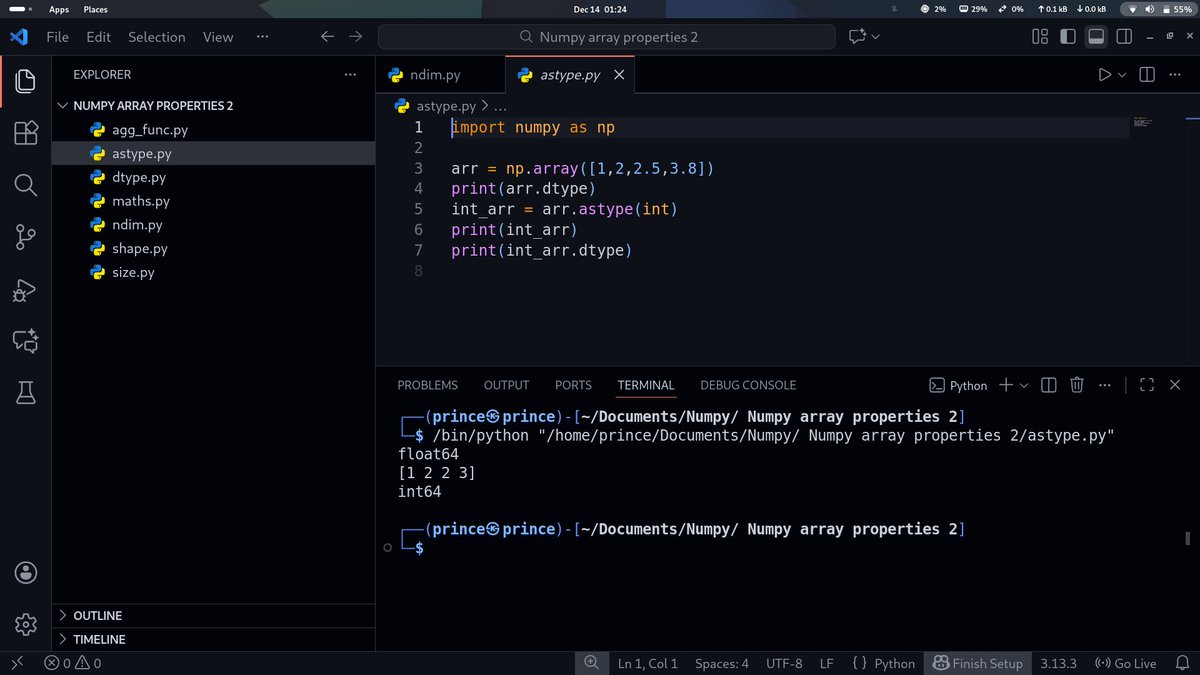The image size is (1200, 675).
Task: Expand the breadcrumb ellipsis after astype.py
Action: point(501,105)
